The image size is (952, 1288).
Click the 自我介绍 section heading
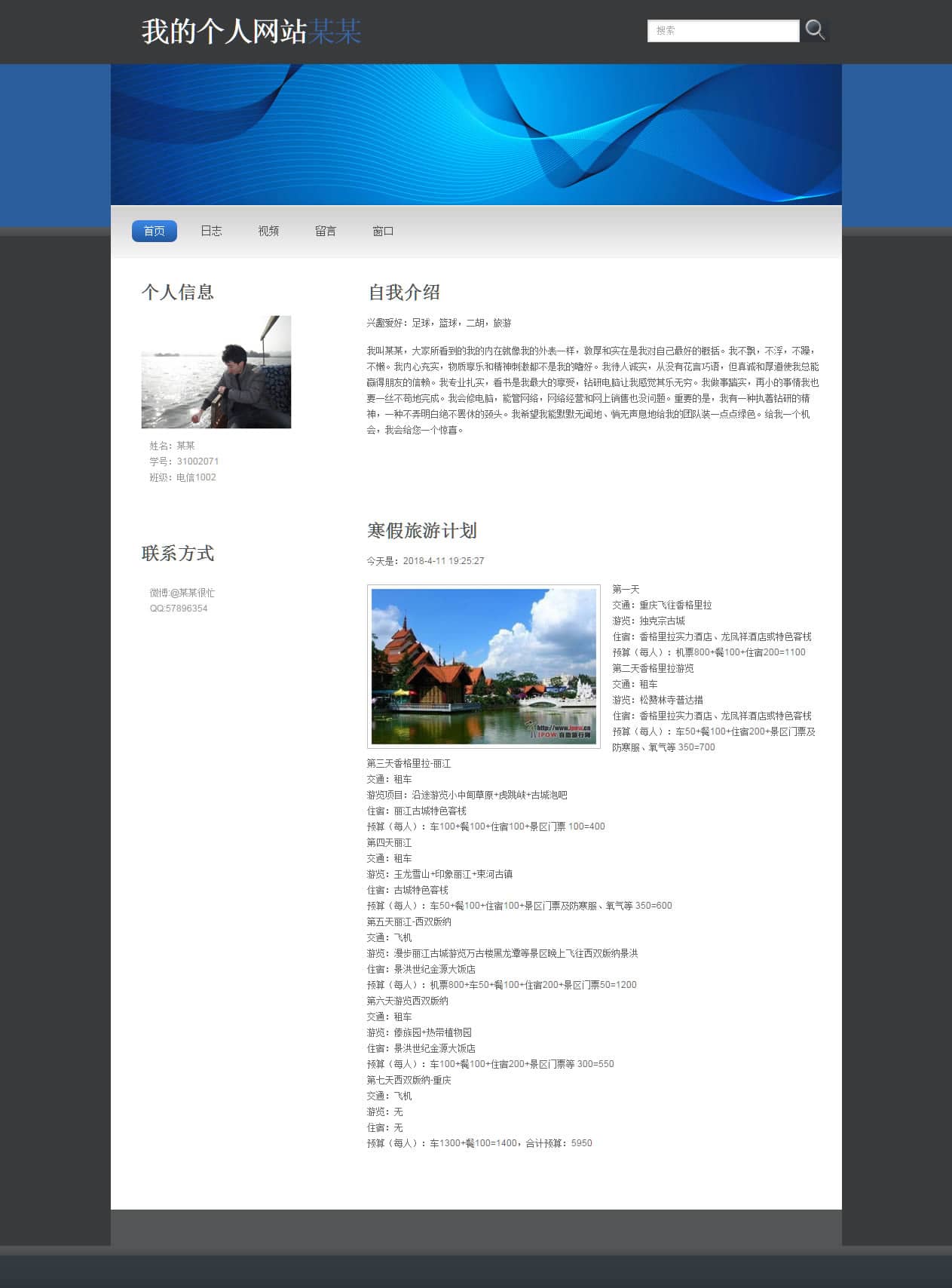(404, 292)
